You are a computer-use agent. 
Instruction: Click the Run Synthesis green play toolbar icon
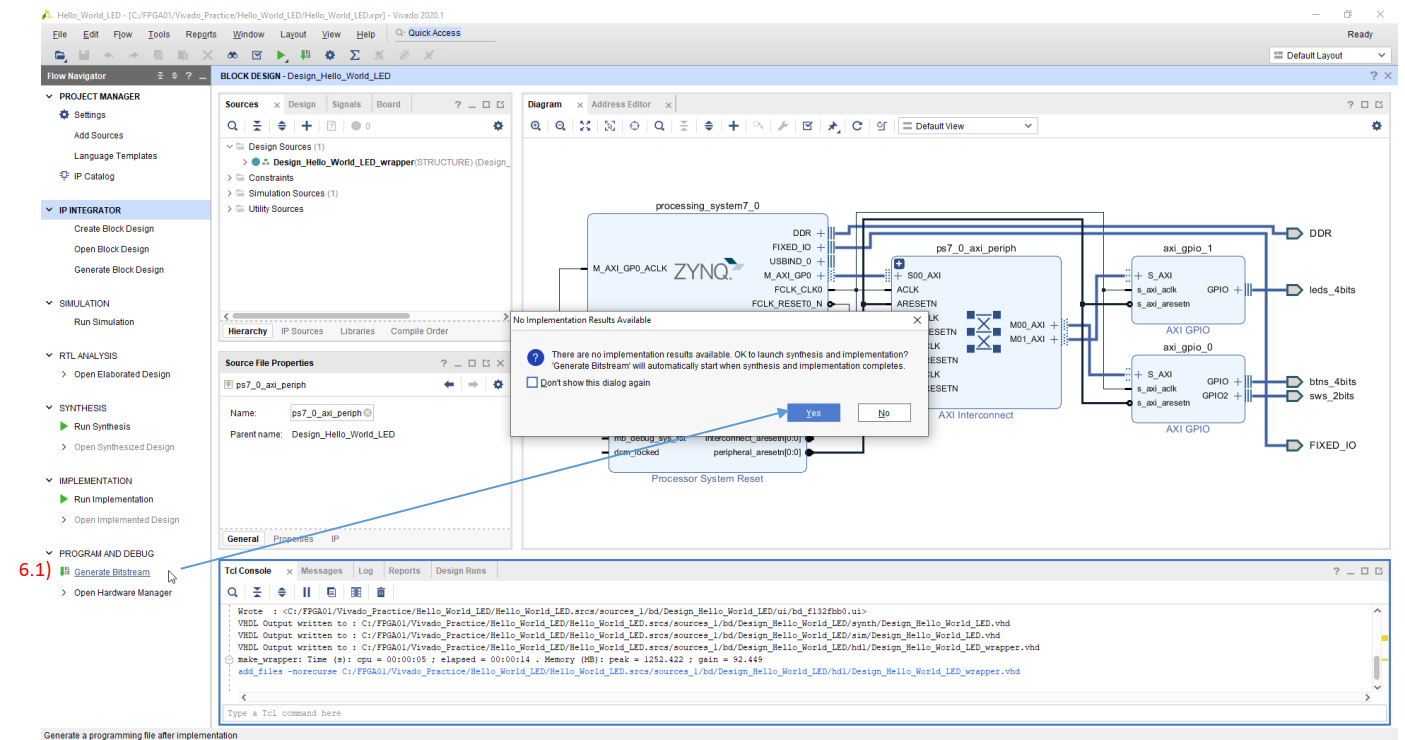pyautogui.click(x=282, y=55)
